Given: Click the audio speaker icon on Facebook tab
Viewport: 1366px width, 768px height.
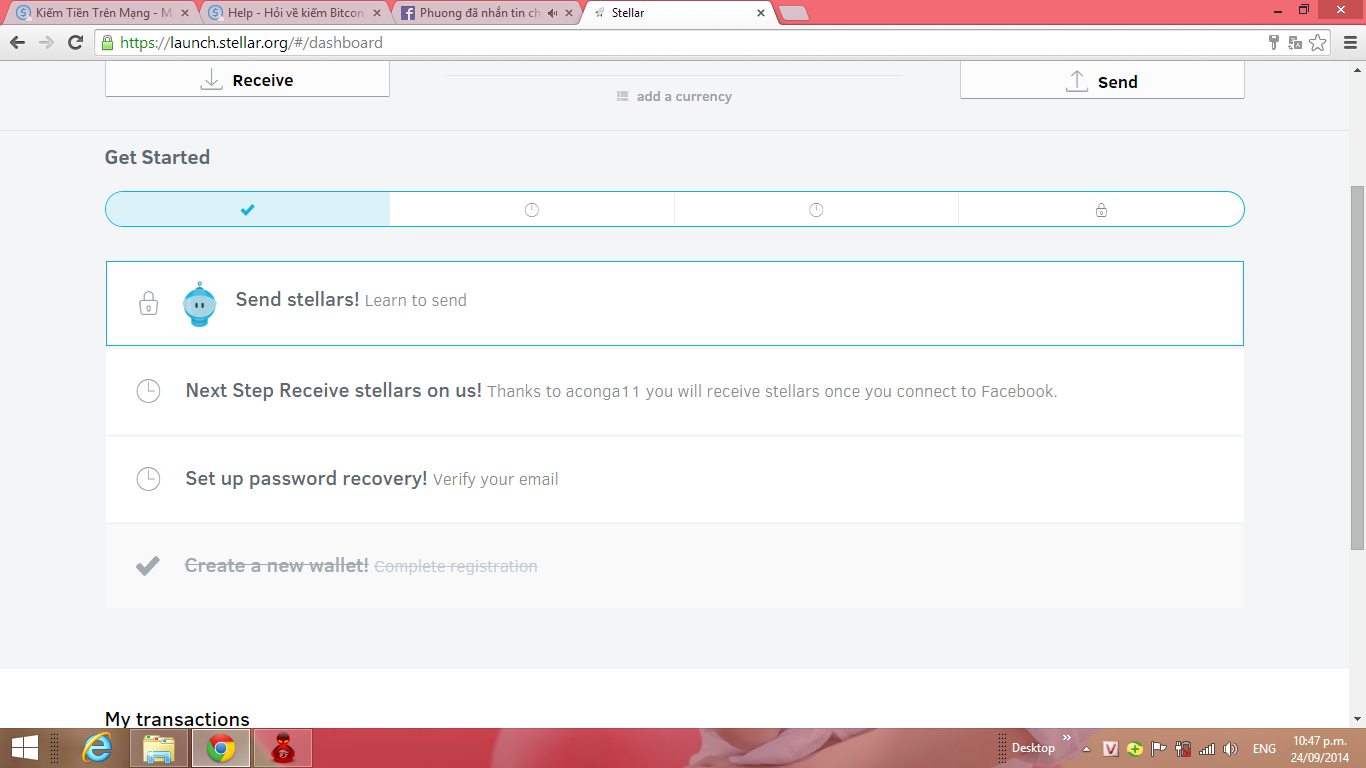Looking at the screenshot, I should point(552,13).
